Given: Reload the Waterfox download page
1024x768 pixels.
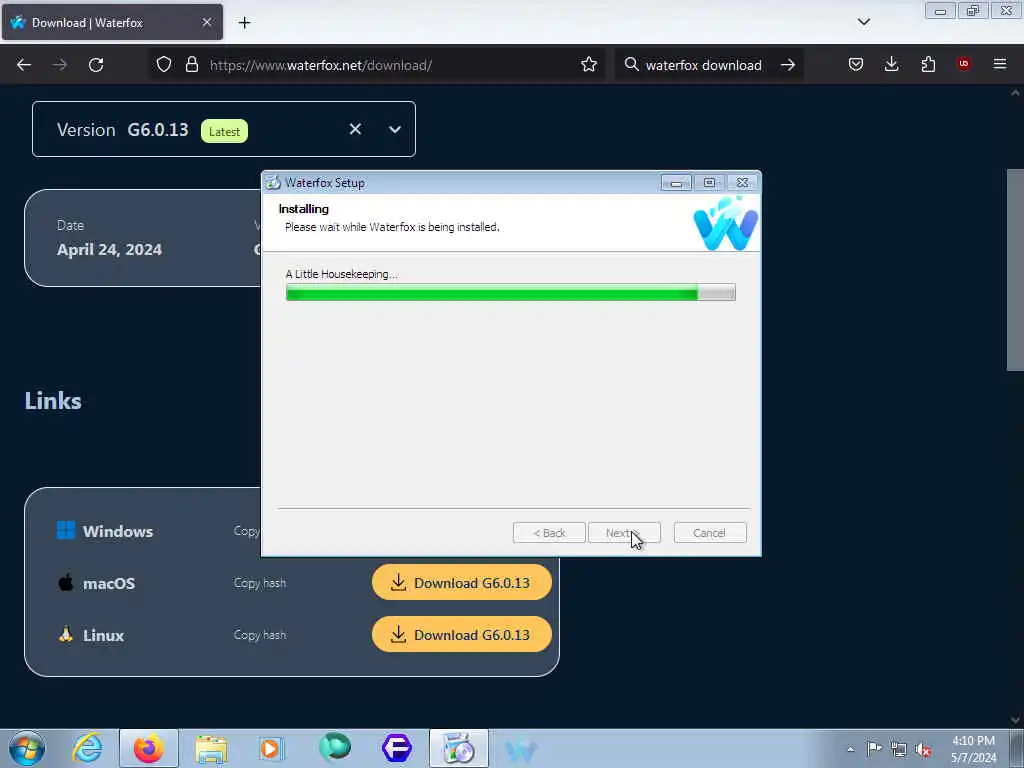Looking at the screenshot, I should tap(96, 65).
